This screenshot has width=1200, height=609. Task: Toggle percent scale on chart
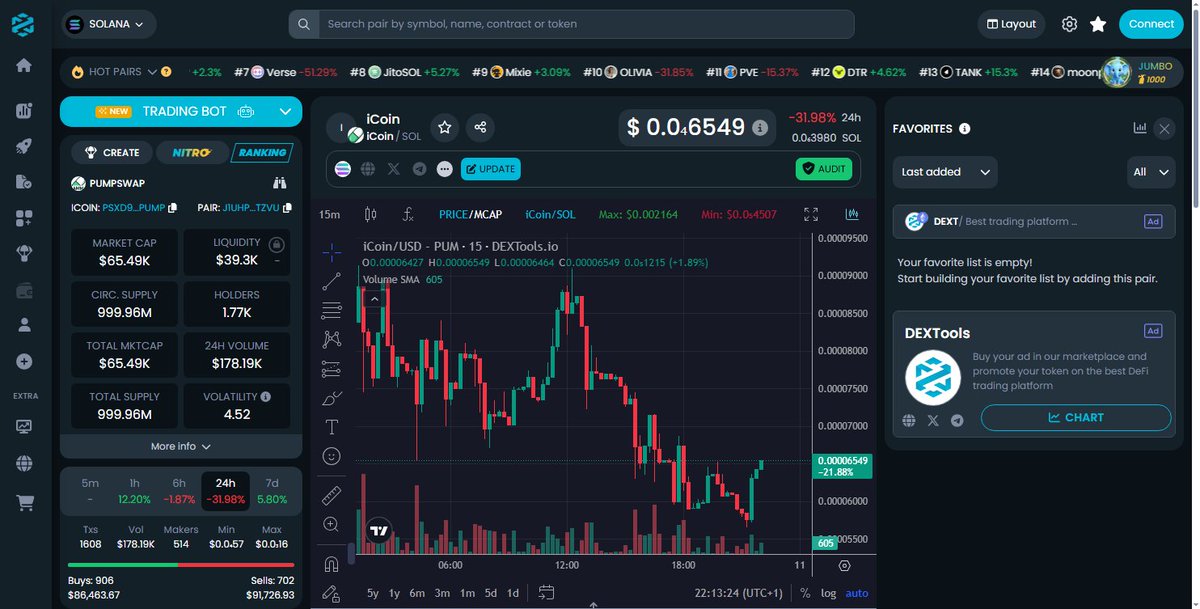pyautogui.click(x=806, y=593)
